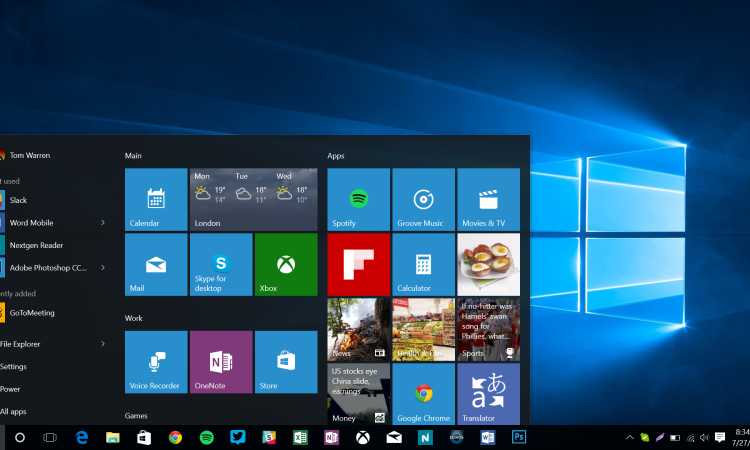Image resolution: width=750 pixels, height=450 pixels.
Task: Launch OneNote from the taskbar
Action: (x=331, y=437)
